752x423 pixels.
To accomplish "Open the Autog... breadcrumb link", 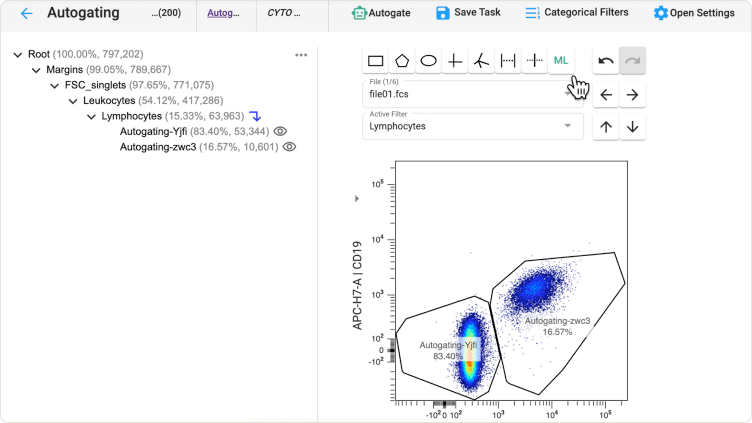I will (224, 14).
